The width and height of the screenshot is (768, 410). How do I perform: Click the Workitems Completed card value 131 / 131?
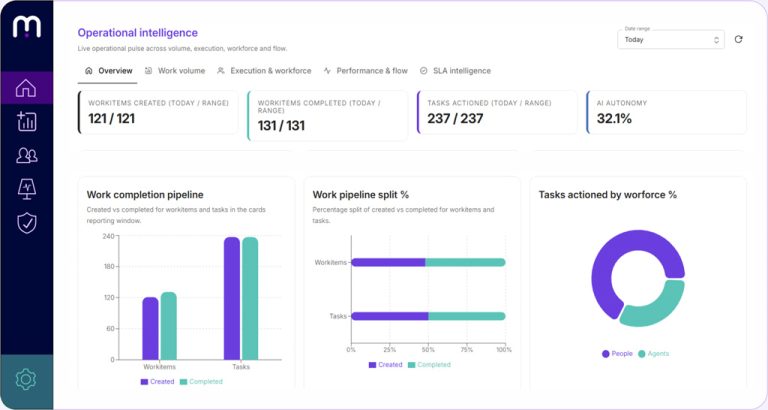pyautogui.click(x=281, y=126)
